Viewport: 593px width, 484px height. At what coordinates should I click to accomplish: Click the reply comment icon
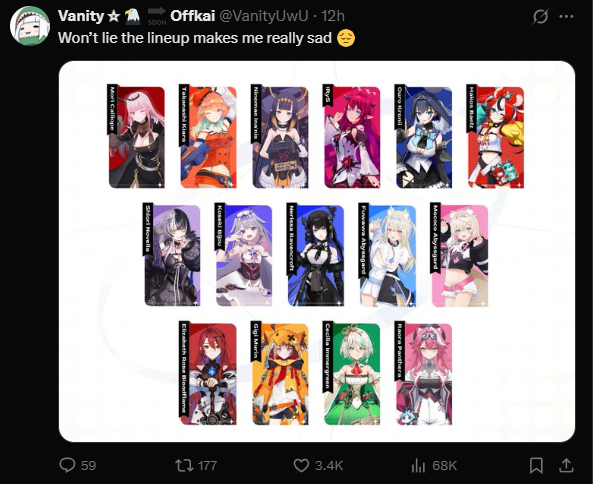click(67, 465)
